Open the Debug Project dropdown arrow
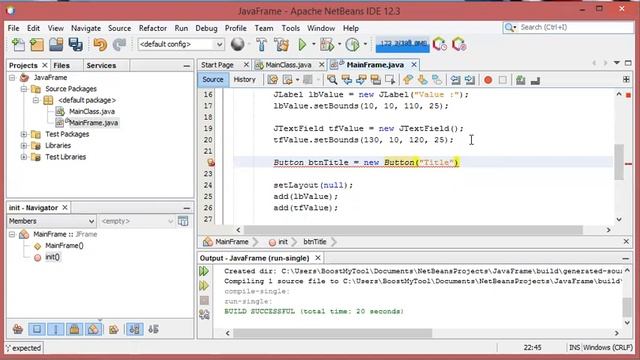 339,44
